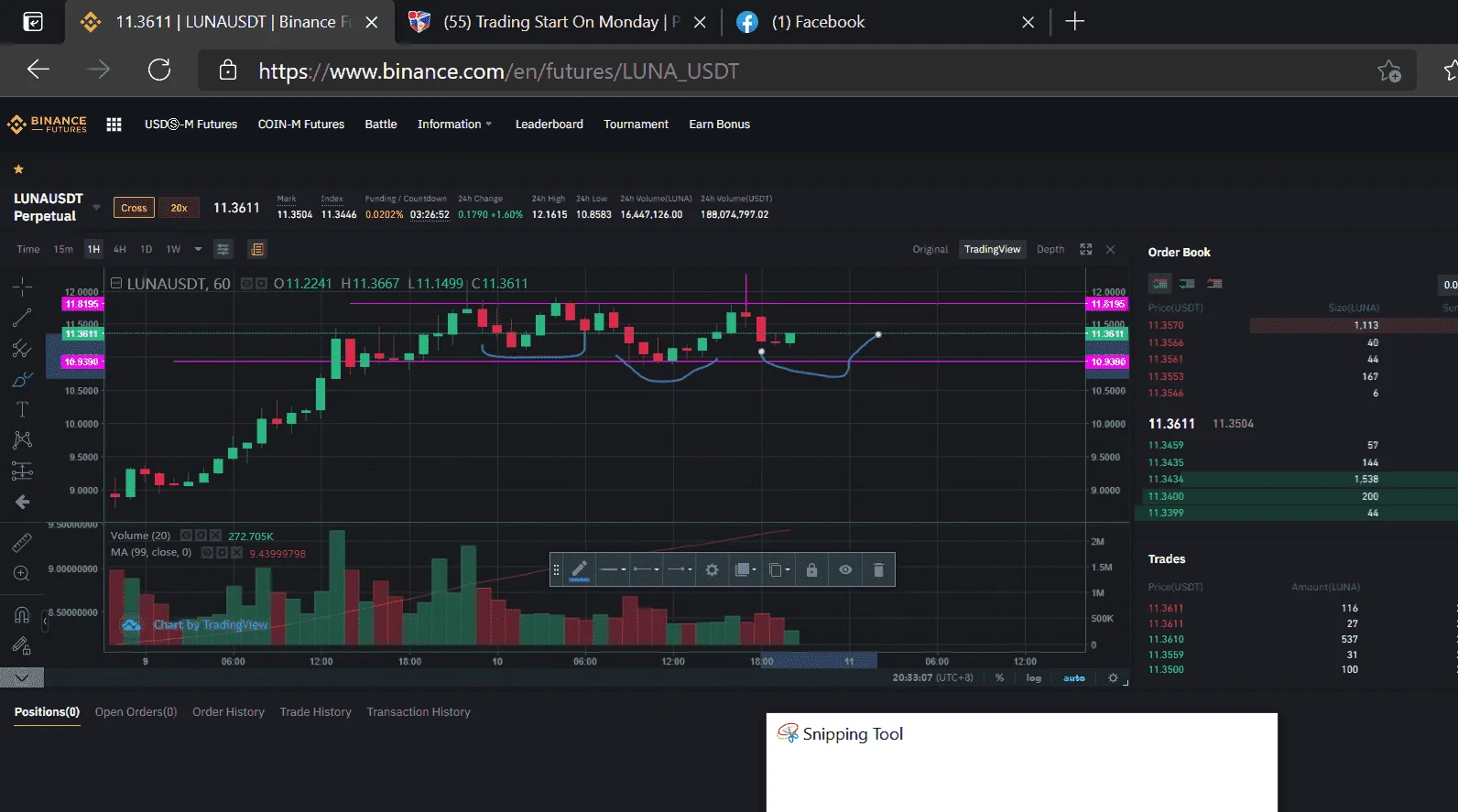The image size is (1458, 812).
Task: Select the pitchfork drawing tool
Action: click(22, 349)
